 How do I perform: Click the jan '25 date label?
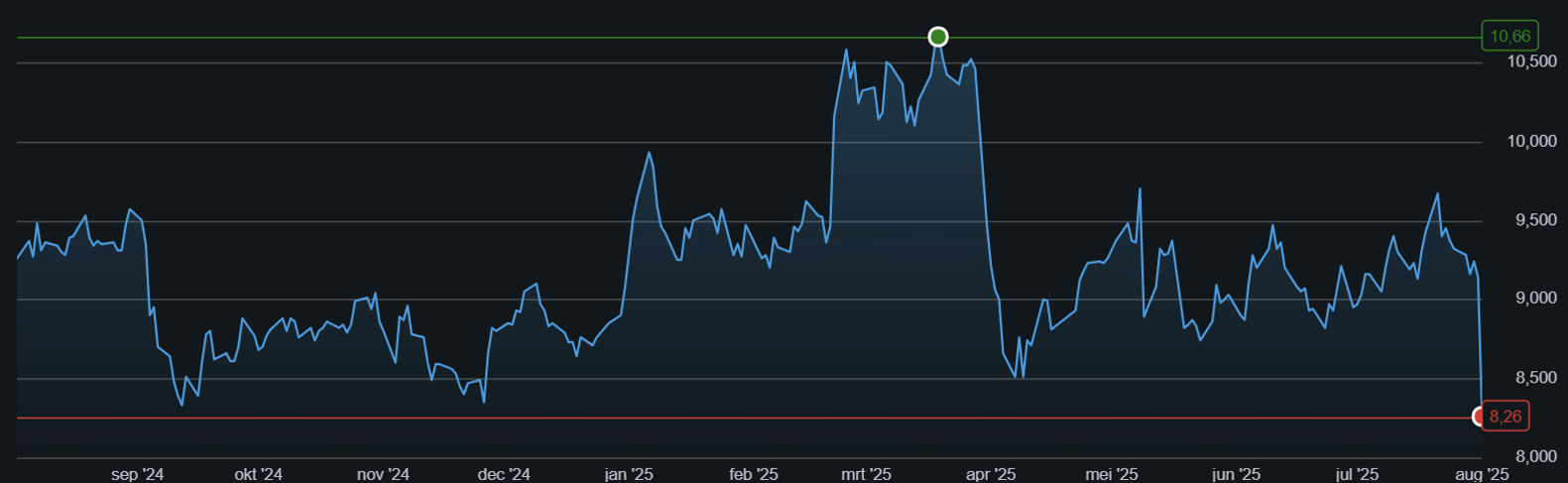point(629,474)
